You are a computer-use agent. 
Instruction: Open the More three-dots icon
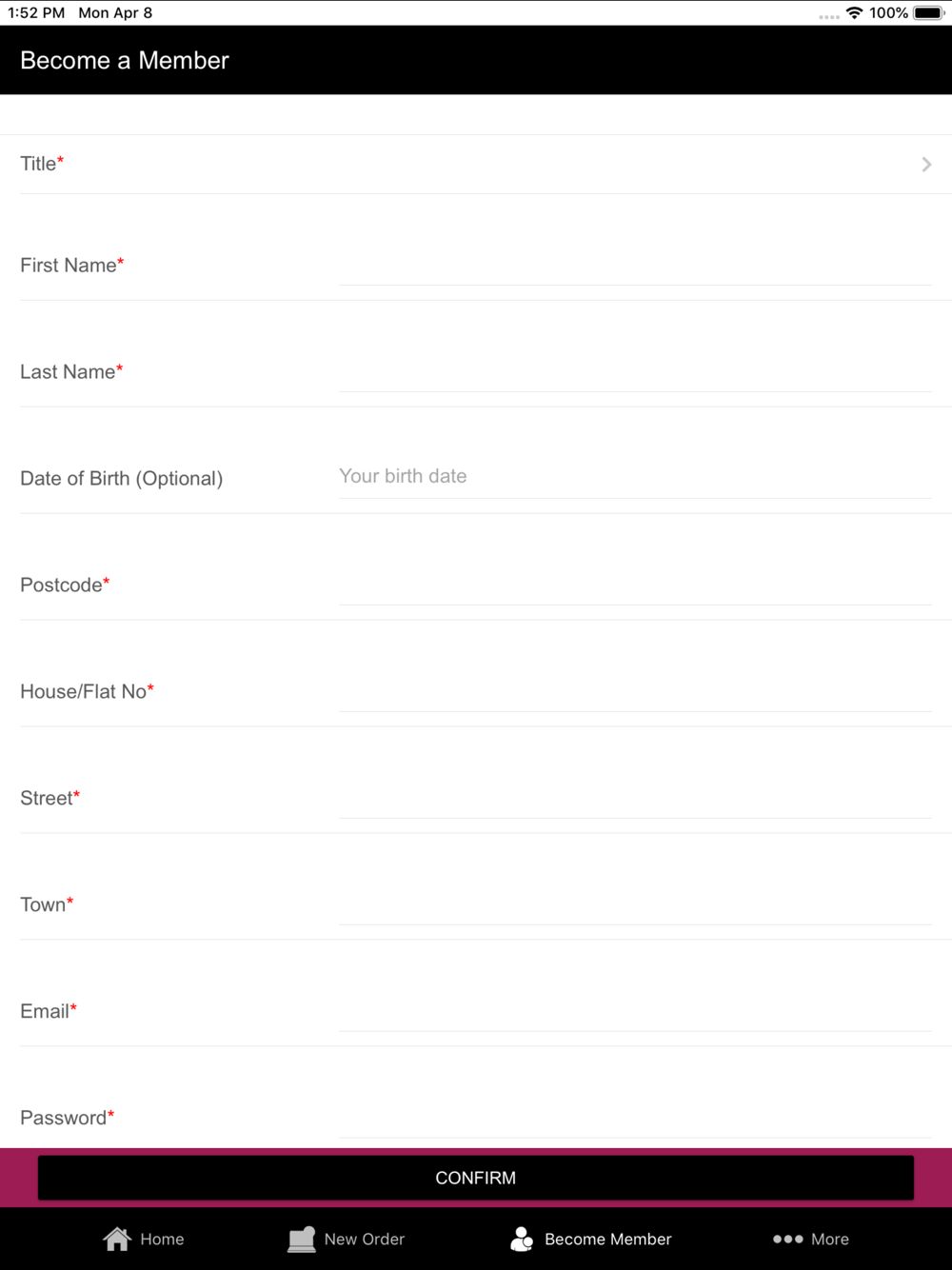pyautogui.click(x=787, y=1240)
